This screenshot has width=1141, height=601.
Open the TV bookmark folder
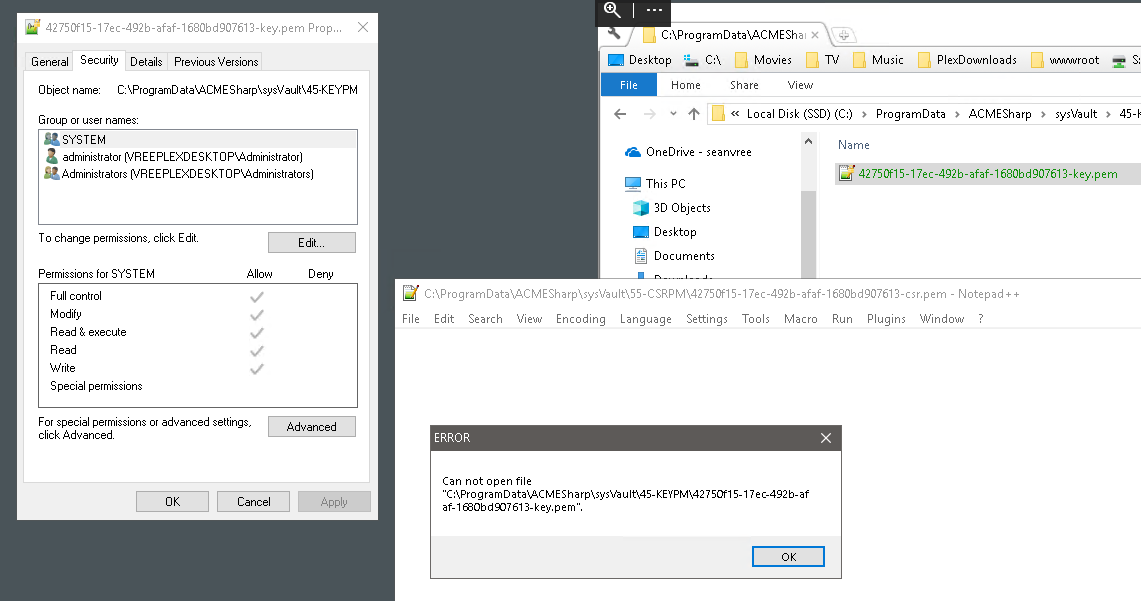[823, 60]
